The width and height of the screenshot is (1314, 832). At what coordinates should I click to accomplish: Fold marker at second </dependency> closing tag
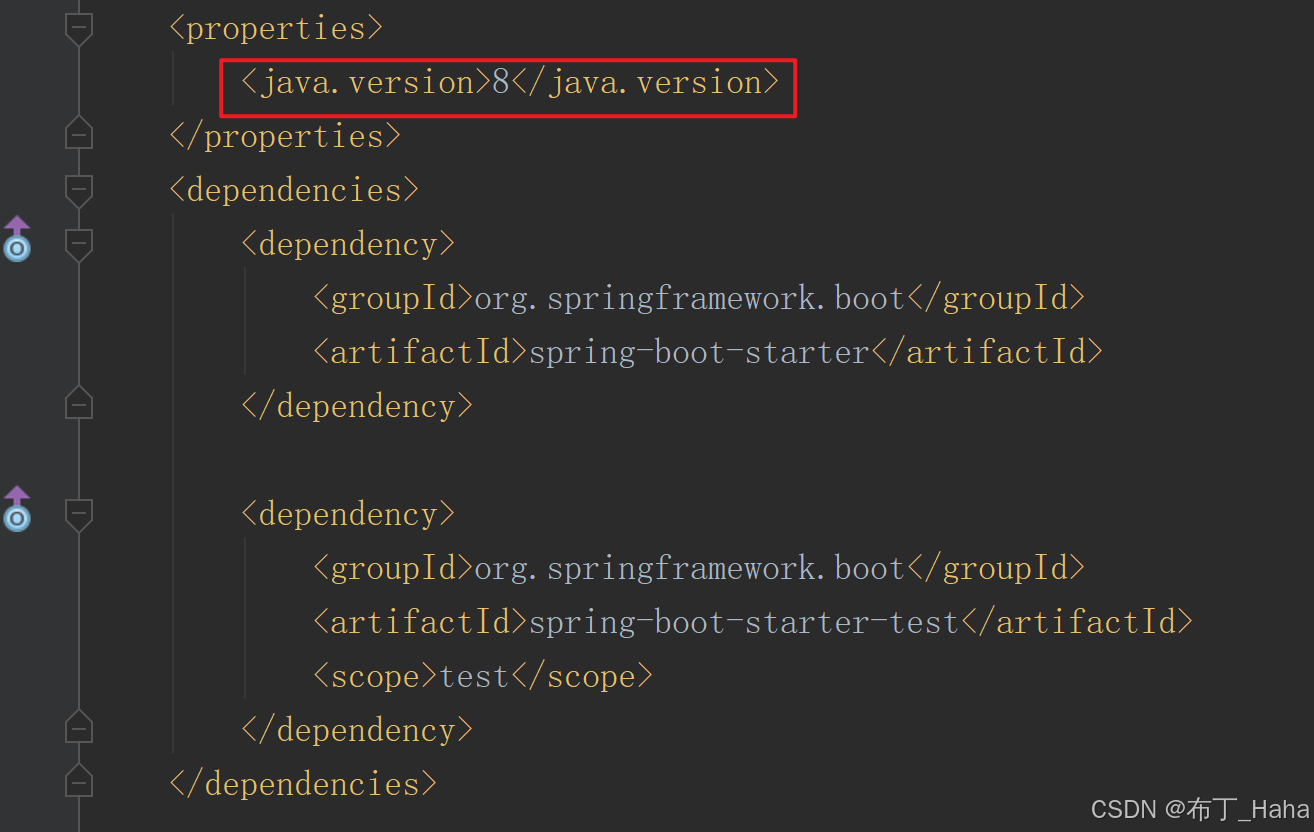(x=79, y=728)
